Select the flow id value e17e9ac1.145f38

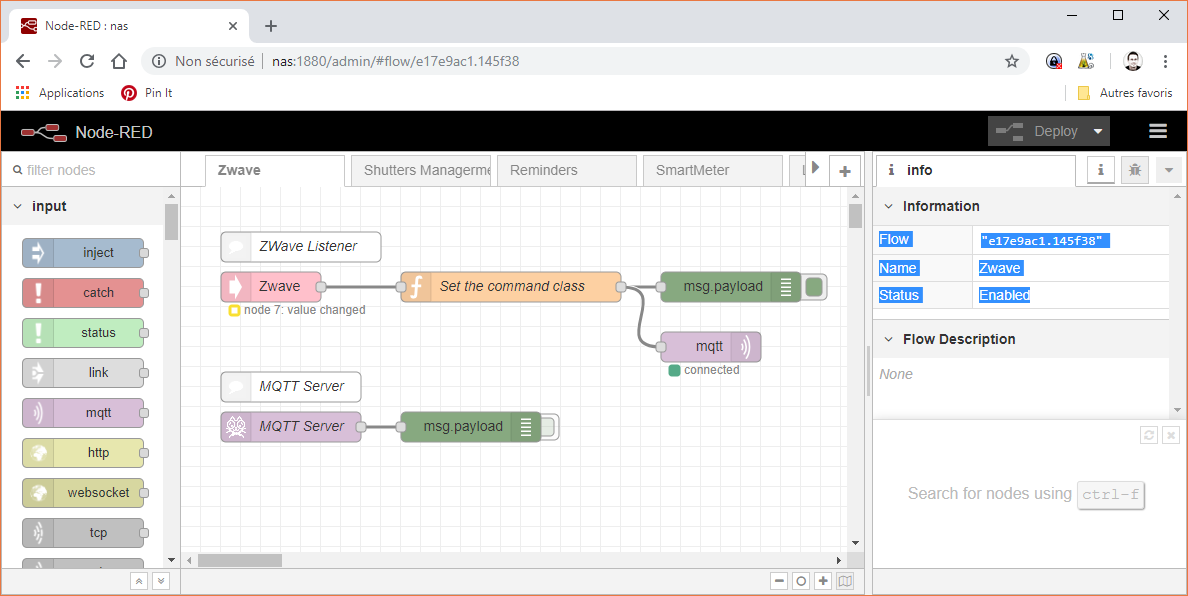point(1045,241)
